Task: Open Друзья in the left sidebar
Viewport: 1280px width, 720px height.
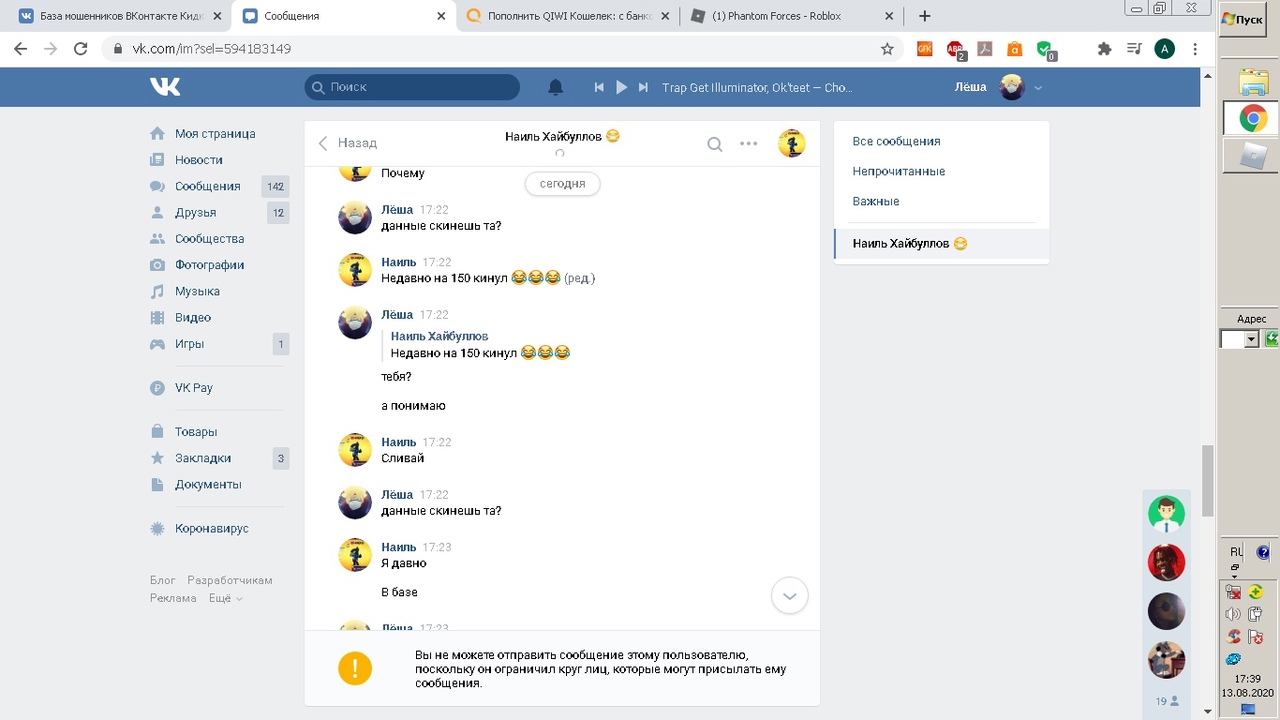Action: (195, 212)
